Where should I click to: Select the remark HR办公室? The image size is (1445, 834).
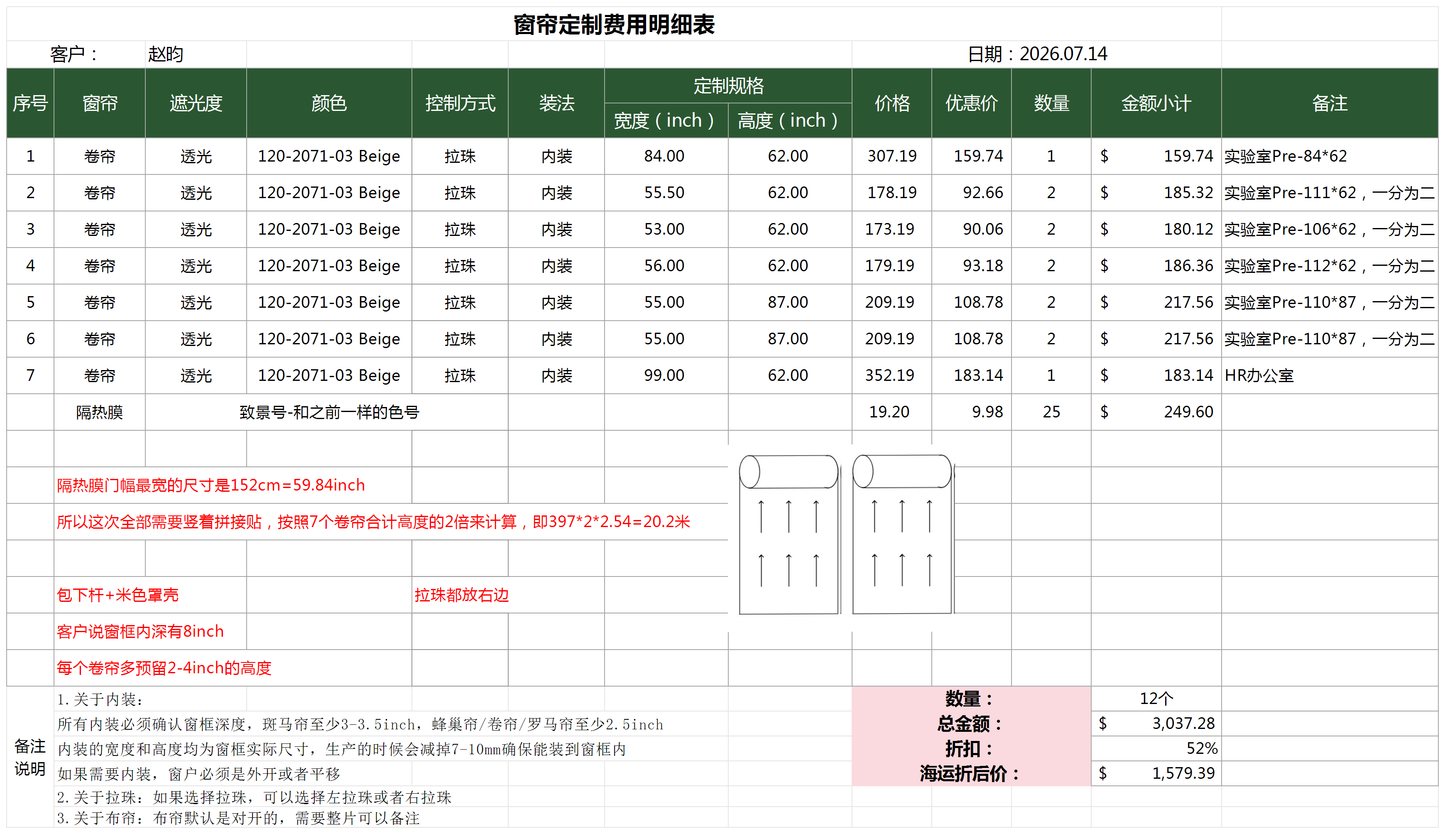[x=1259, y=376]
